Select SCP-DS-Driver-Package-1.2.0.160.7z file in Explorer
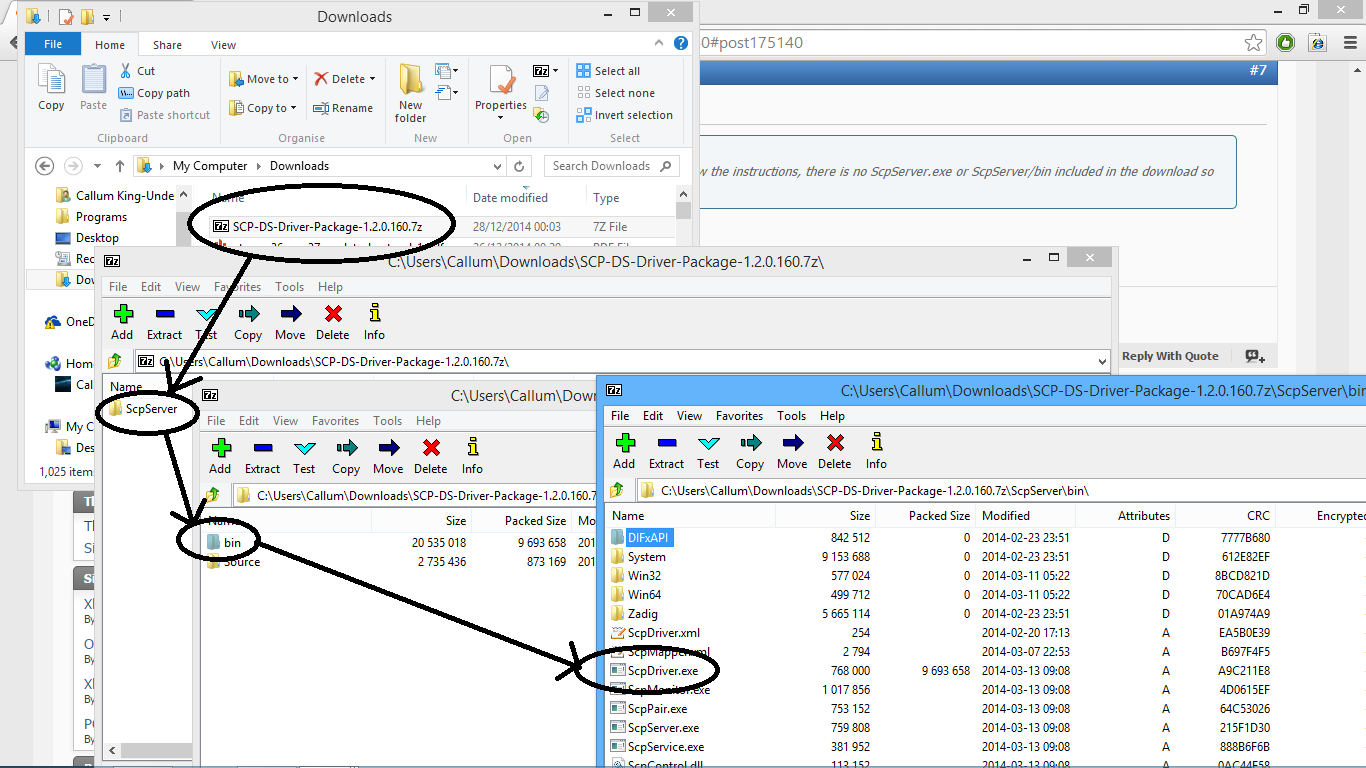1366x768 pixels. (317, 227)
